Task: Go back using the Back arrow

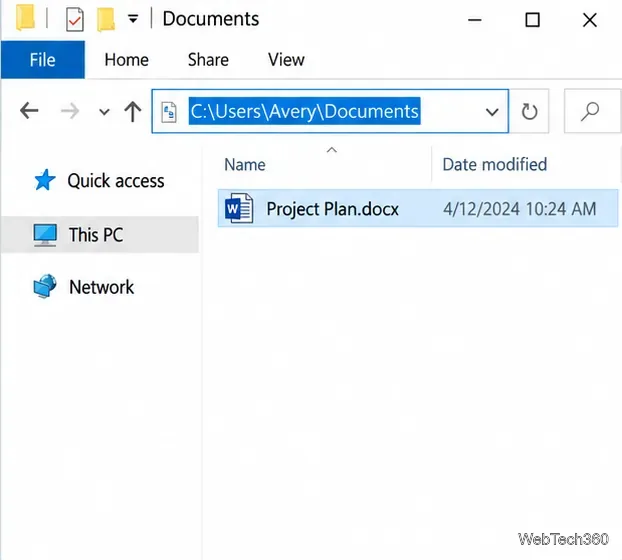Action: 29,111
